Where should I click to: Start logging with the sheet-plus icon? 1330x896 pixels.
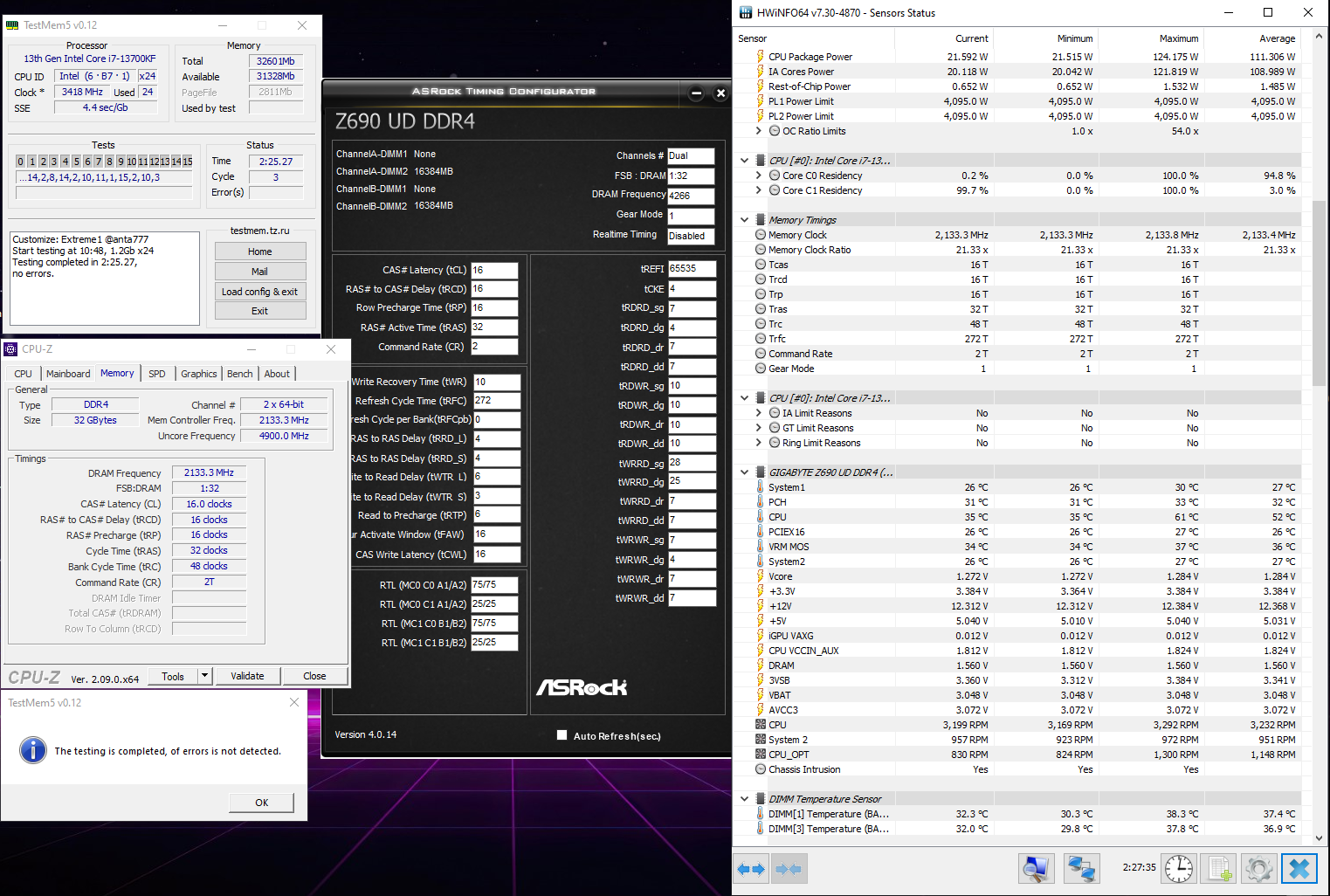pos(1219,869)
